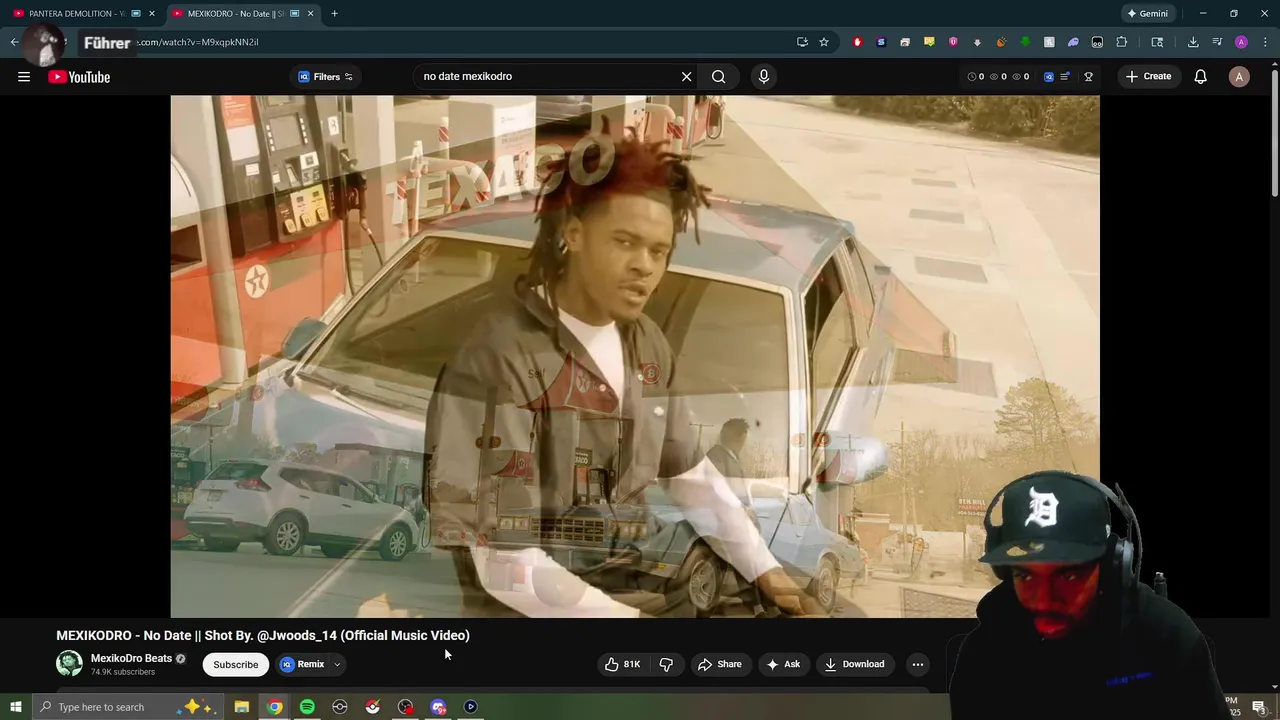Open the vidIQ blue logo icon in the header
Viewport: 1280px width, 720px height.
(1049, 77)
